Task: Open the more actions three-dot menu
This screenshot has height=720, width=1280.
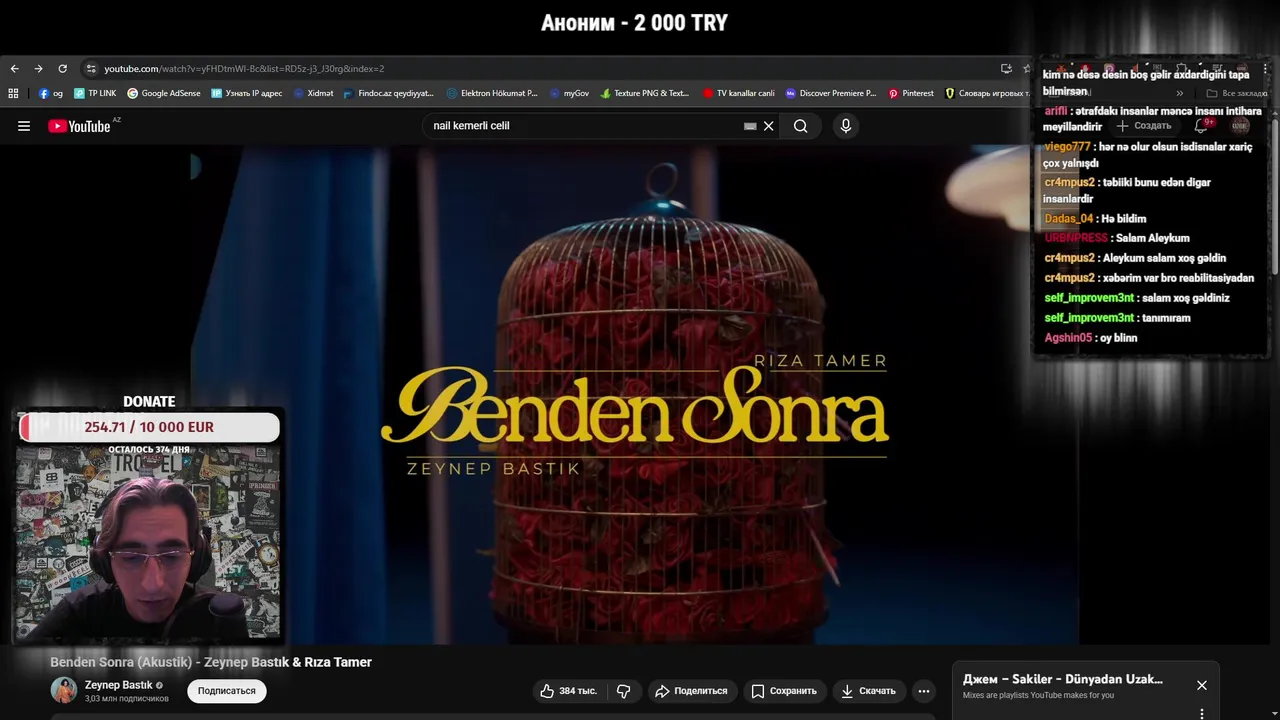Action: 924,691
